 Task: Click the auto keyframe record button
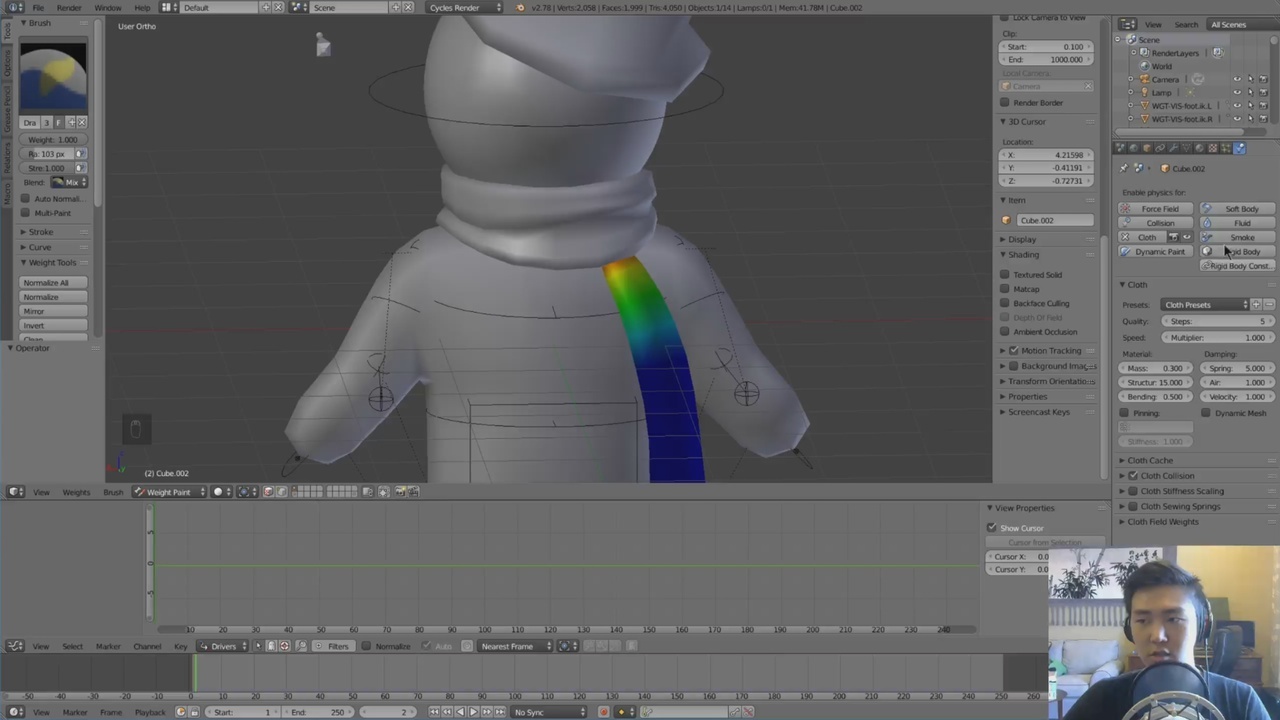603,712
